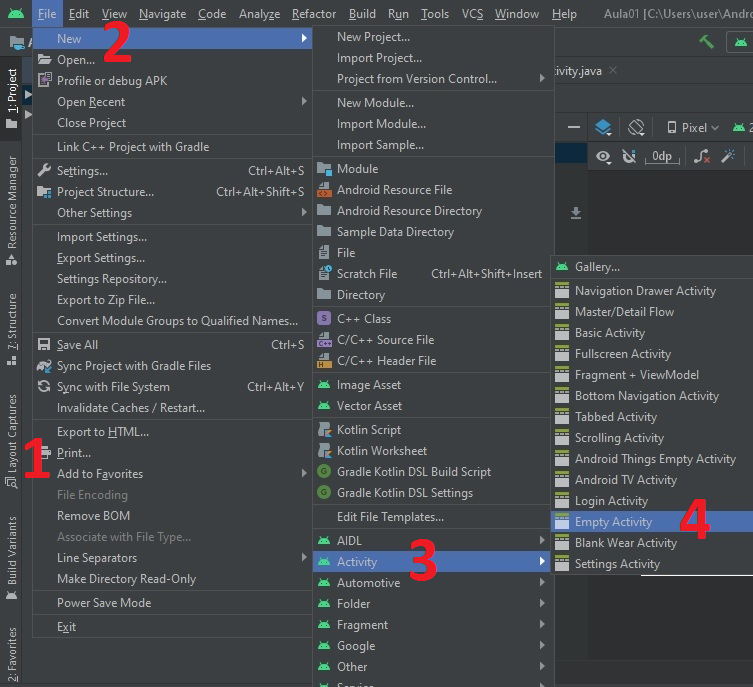This screenshot has height=687, width=753.
Task: Open the 2: Favorites side tab
Action: click(x=12, y=654)
